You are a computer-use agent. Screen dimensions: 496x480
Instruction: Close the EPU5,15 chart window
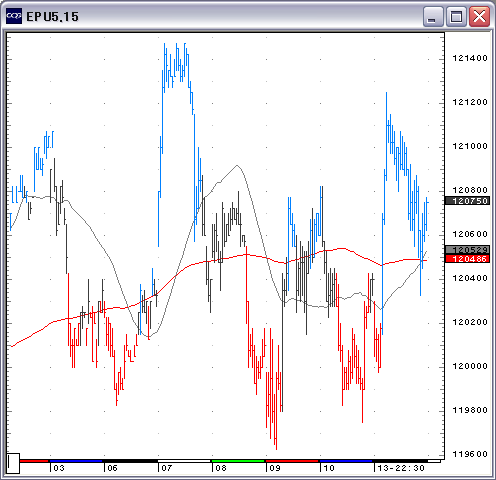pyautogui.click(x=479, y=16)
